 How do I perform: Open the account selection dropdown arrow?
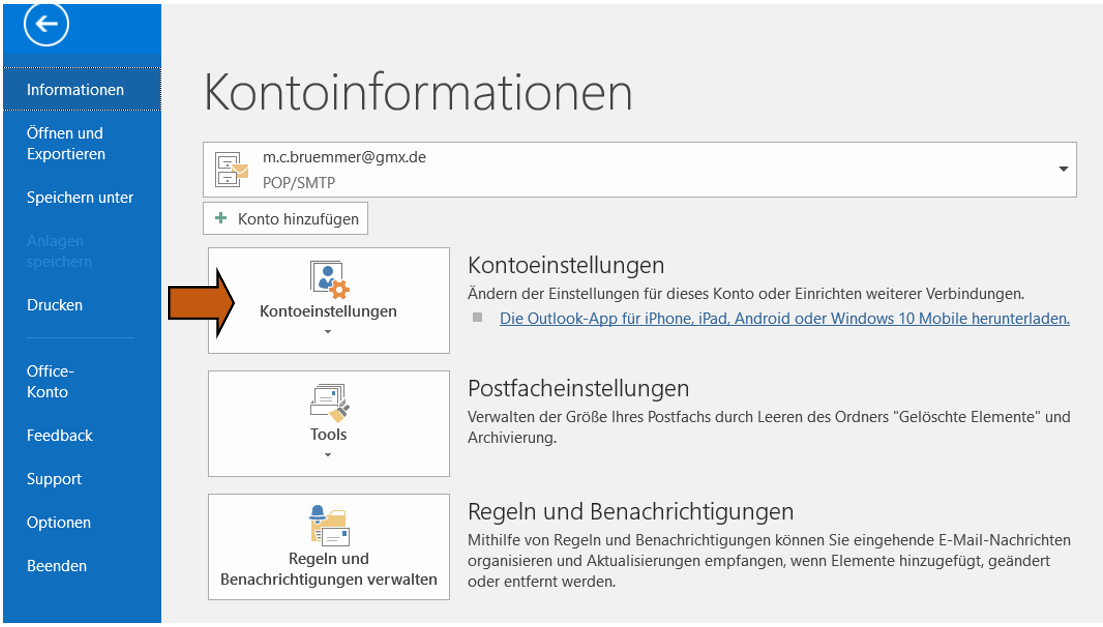pos(1063,169)
